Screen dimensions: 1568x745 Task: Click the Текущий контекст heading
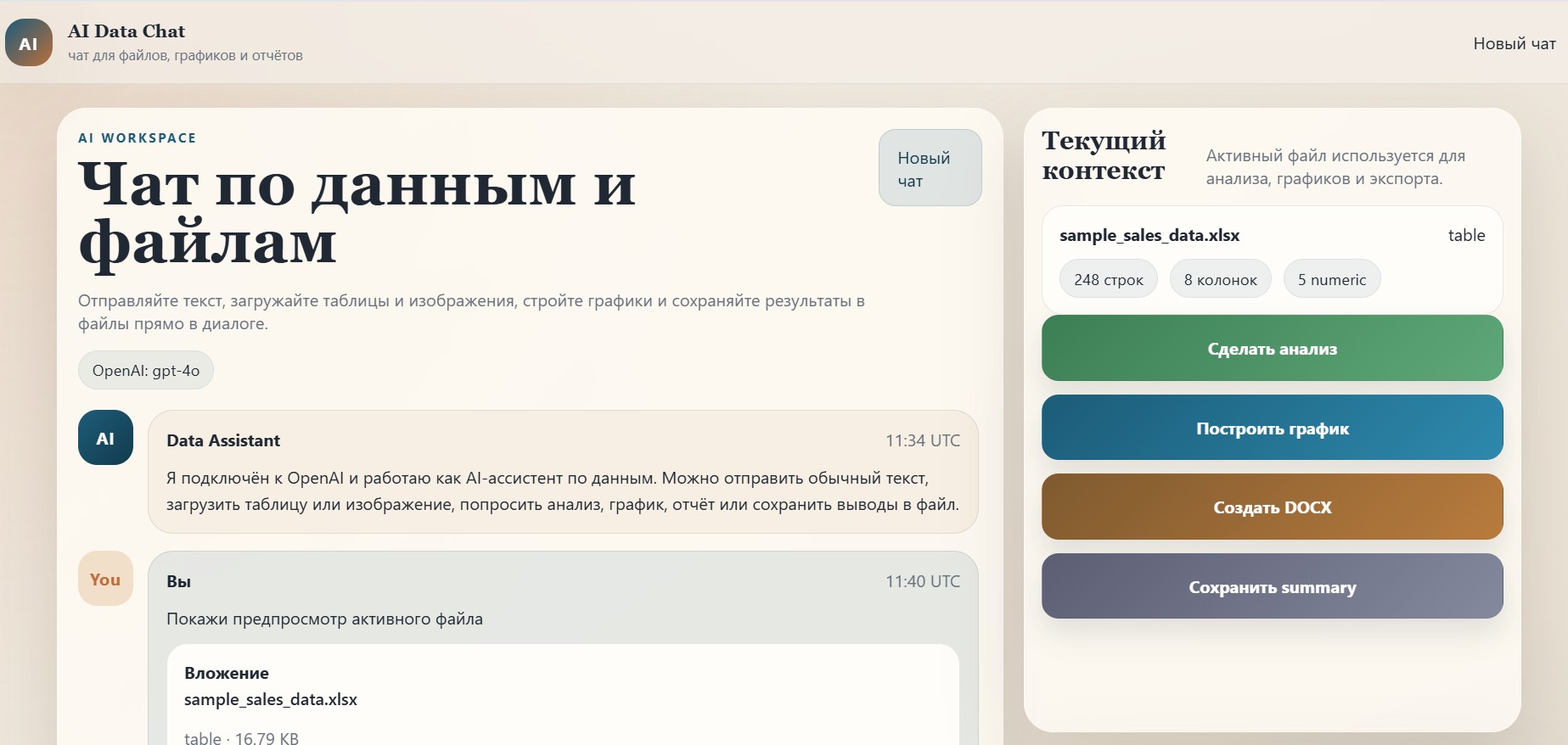click(1104, 155)
